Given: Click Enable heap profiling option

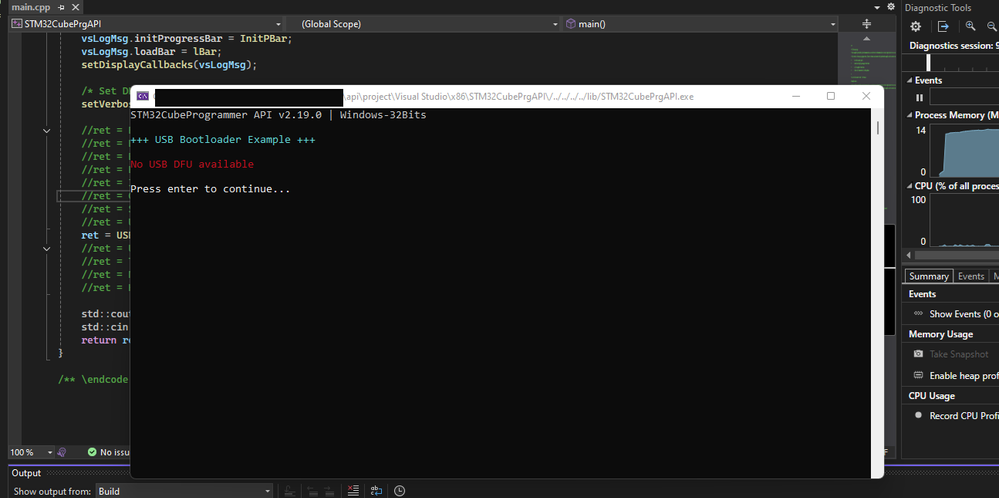Looking at the screenshot, I should [x=963, y=376].
